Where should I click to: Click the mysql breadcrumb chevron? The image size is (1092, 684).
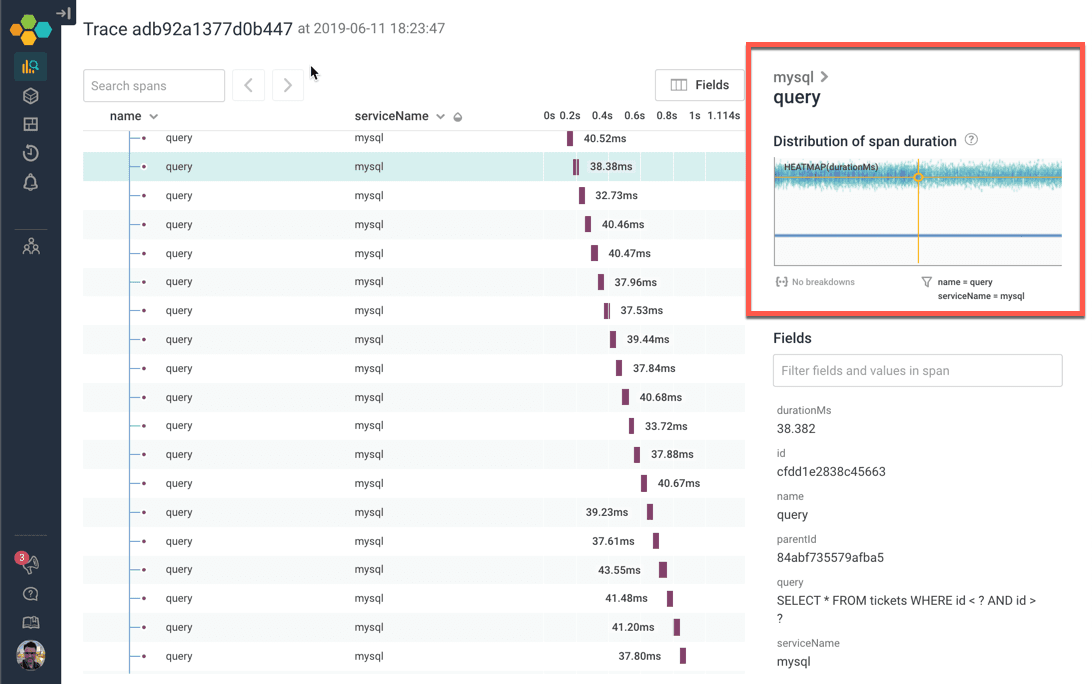[x=824, y=77]
